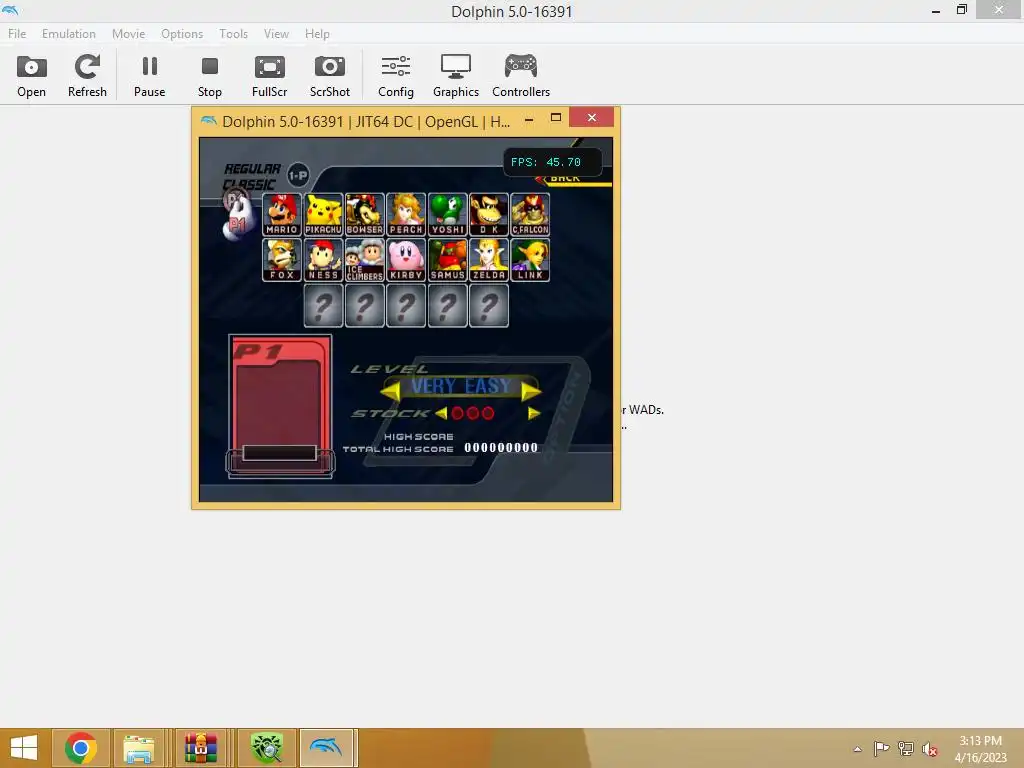Maximize the game render window
The width and height of the screenshot is (1024, 768).
click(556, 118)
